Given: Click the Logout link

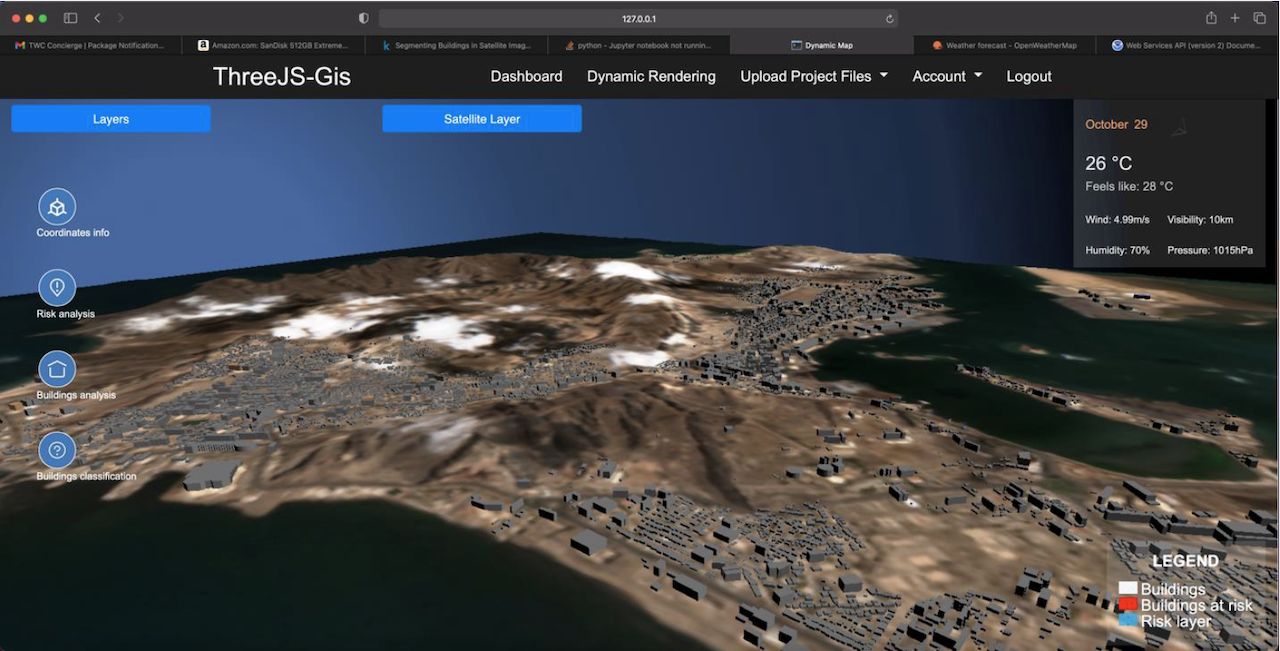Looking at the screenshot, I should click(1028, 76).
